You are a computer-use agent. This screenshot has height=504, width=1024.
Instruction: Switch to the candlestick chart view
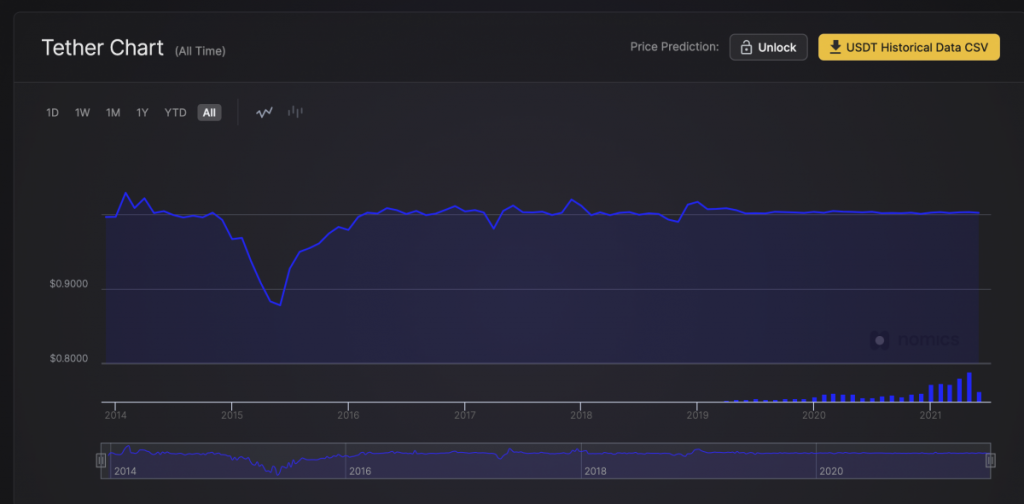tap(295, 113)
